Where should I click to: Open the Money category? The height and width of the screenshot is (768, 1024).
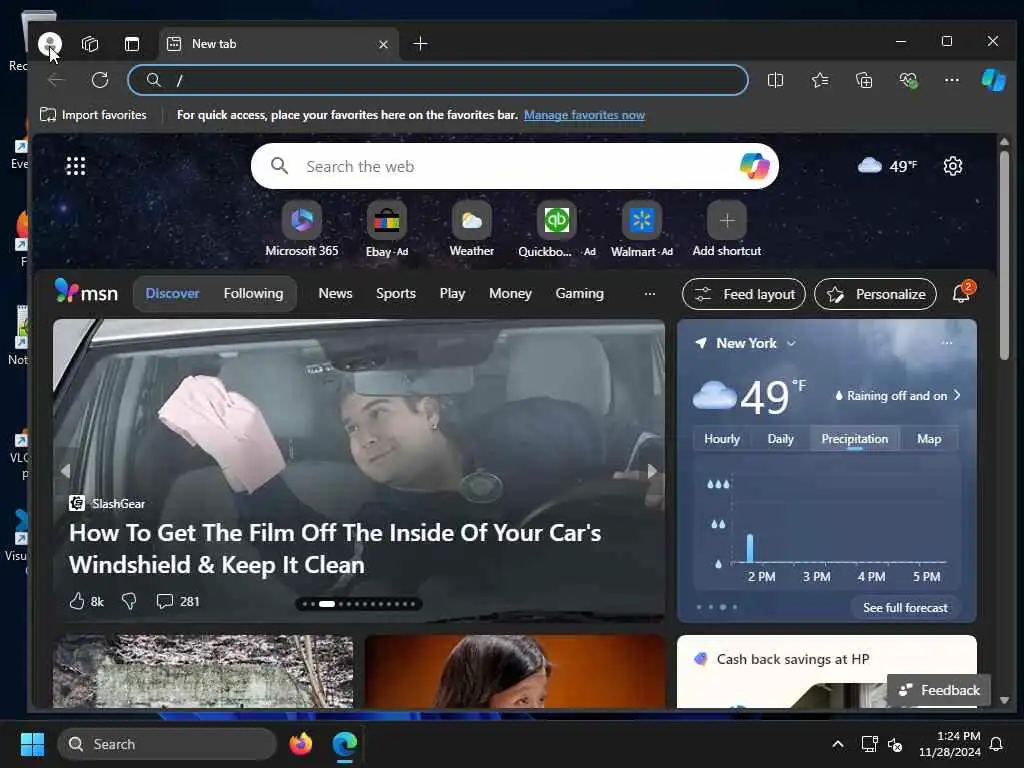(x=510, y=294)
